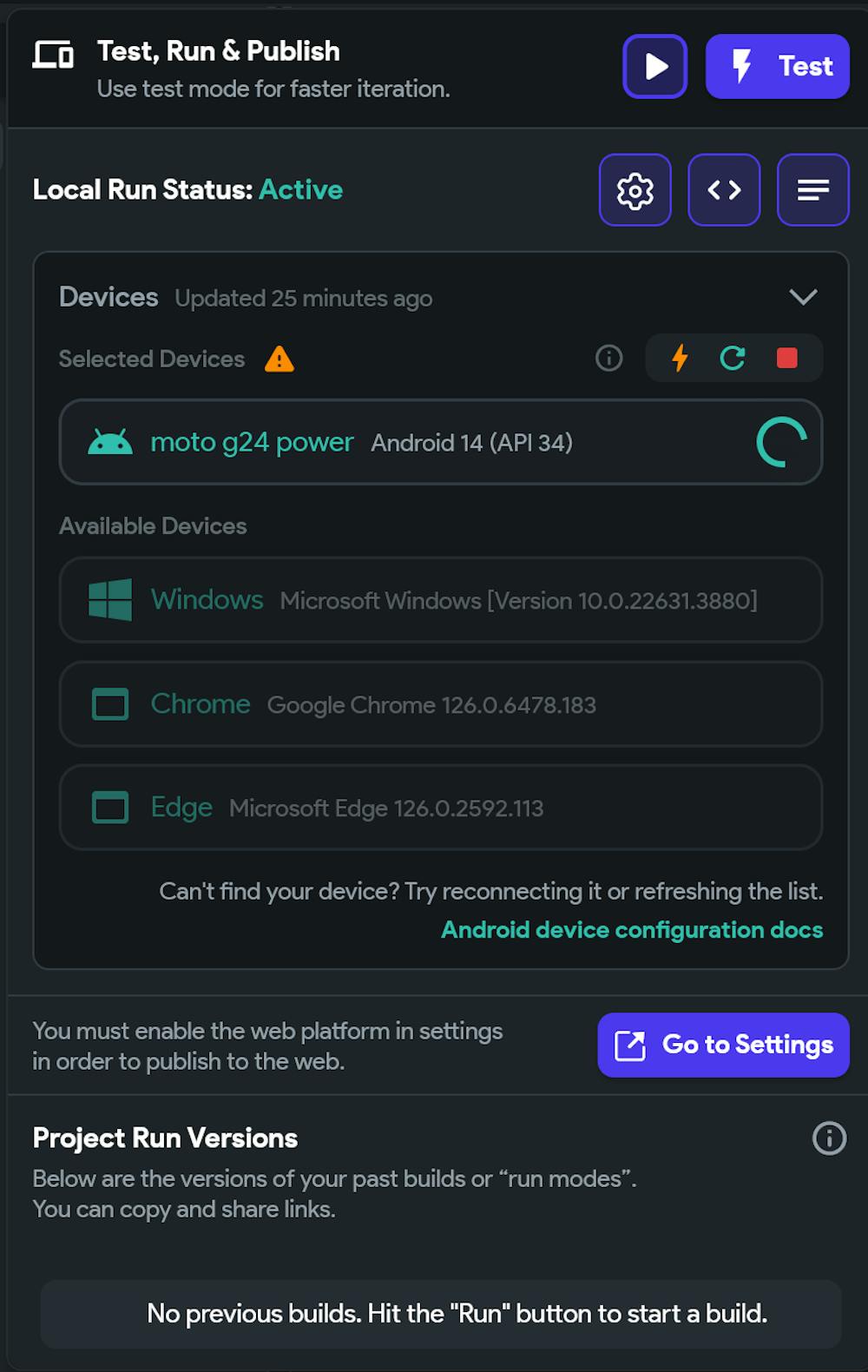Image resolution: width=868 pixels, height=1372 pixels.
Task: Open Android device configuration docs link
Action: pos(632,930)
